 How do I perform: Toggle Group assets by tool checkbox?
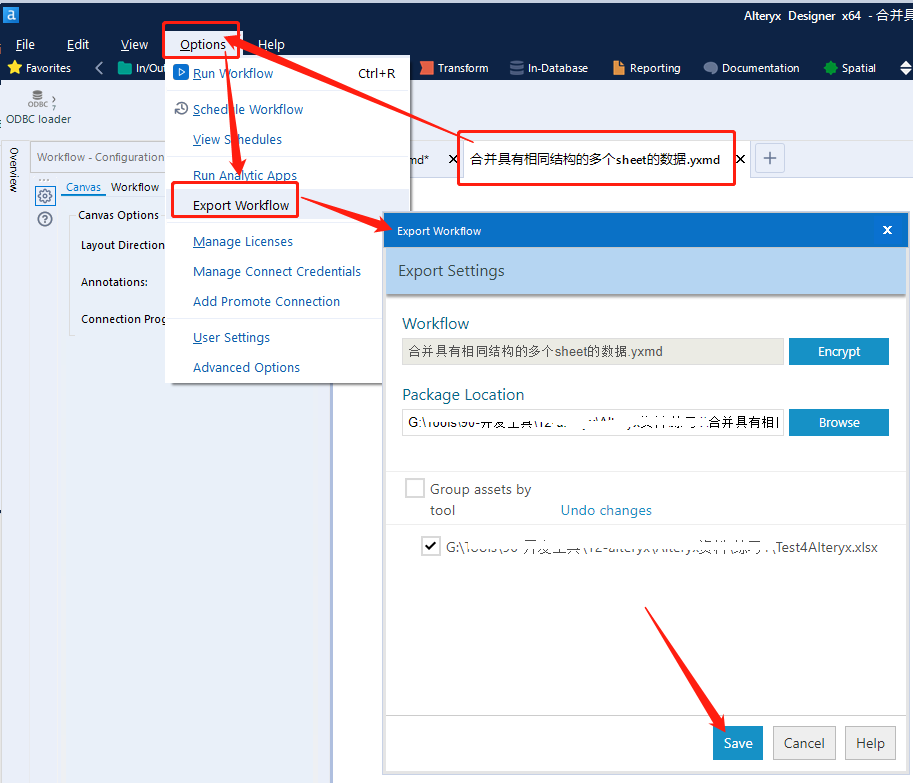415,488
